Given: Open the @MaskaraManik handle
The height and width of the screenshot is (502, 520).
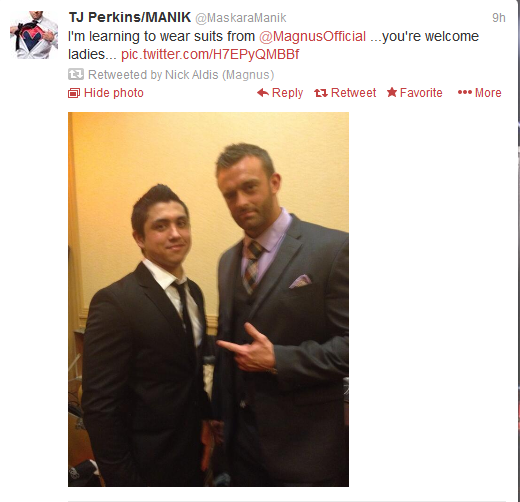Looking at the screenshot, I should pos(240,18).
